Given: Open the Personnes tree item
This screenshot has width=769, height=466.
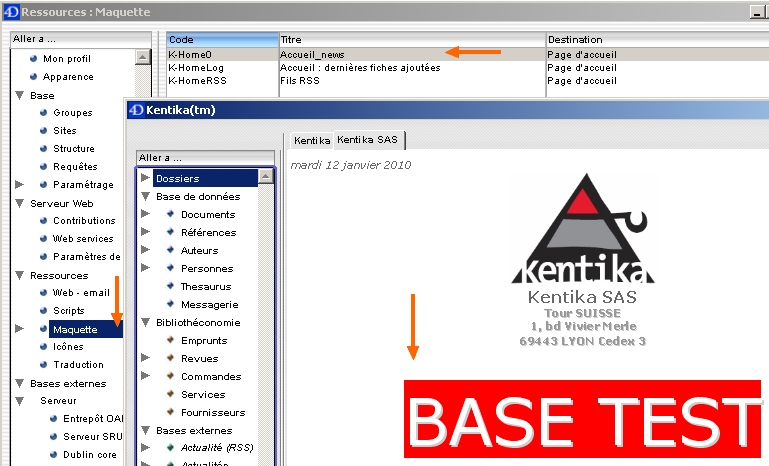Looking at the screenshot, I should [x=207, y=268].
